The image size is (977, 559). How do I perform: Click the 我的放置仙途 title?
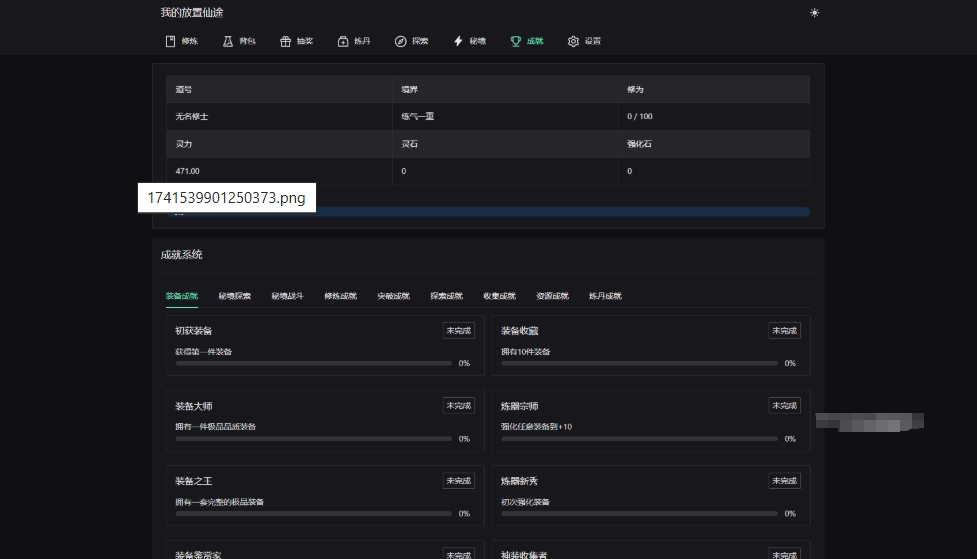[x=192, y=12]
